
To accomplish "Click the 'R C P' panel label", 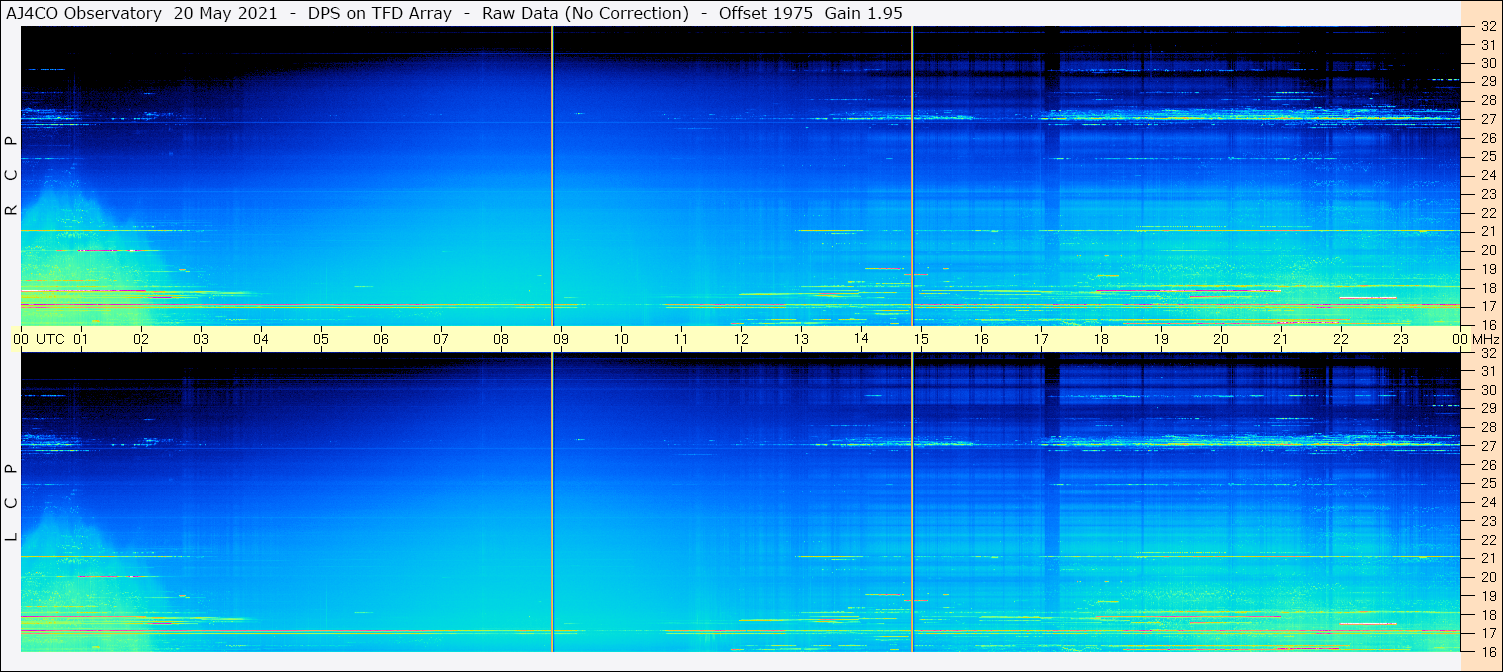I will click(x=11, y=175).
